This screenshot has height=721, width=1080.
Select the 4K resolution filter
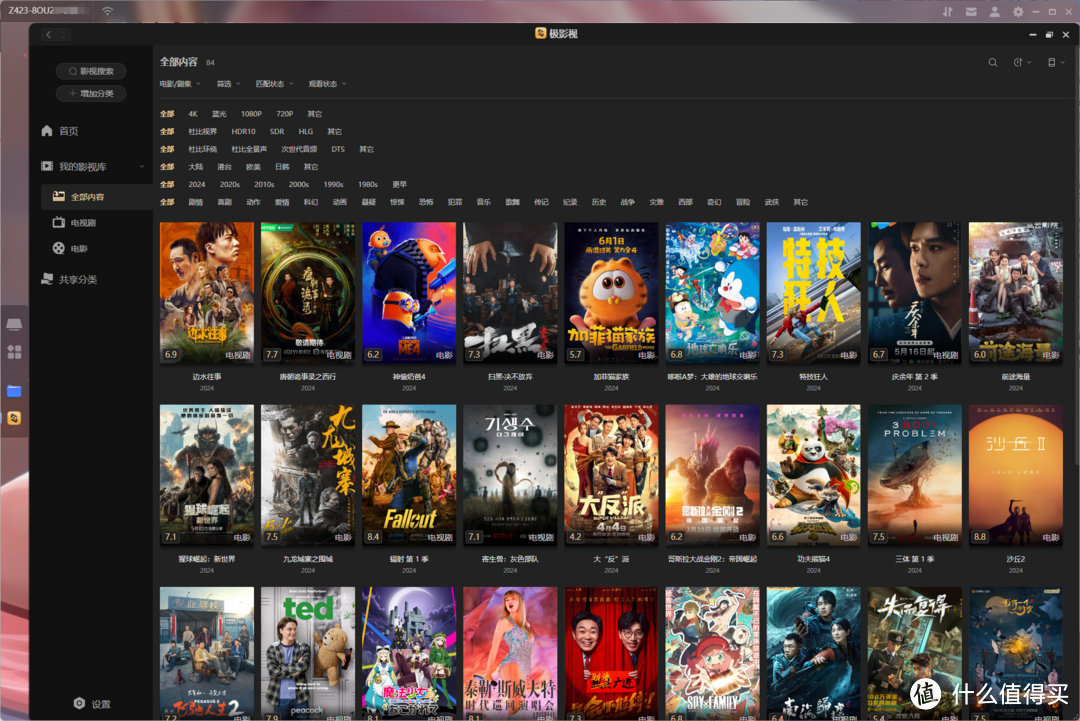point(193,114)
